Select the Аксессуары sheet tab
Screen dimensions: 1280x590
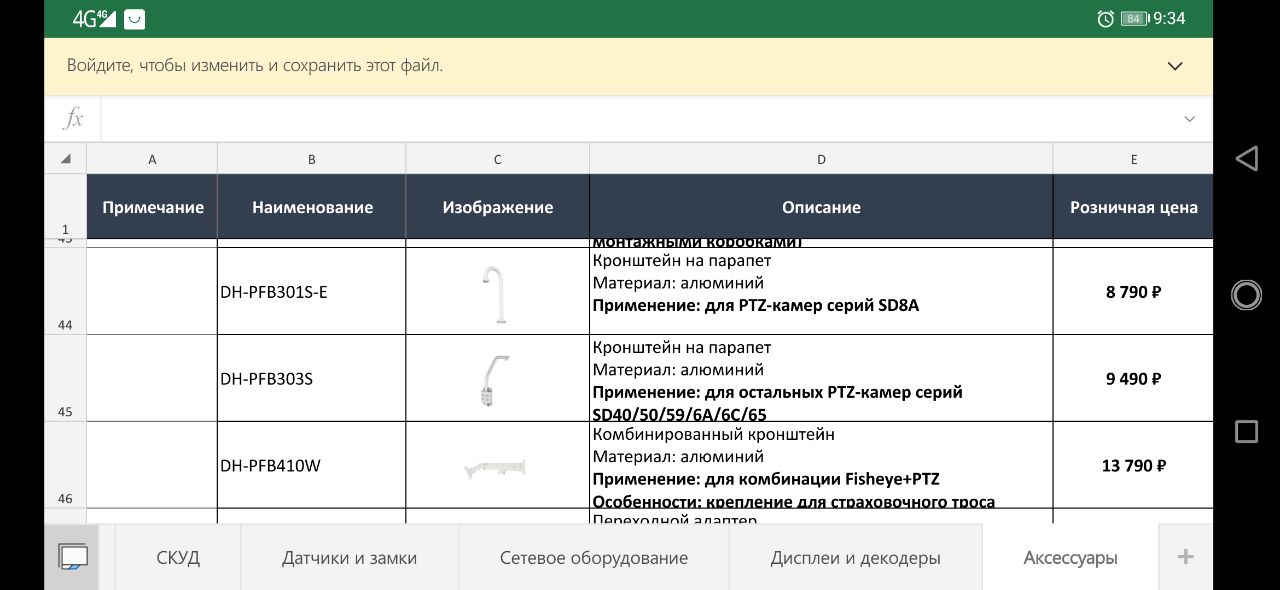point(1070,557)
